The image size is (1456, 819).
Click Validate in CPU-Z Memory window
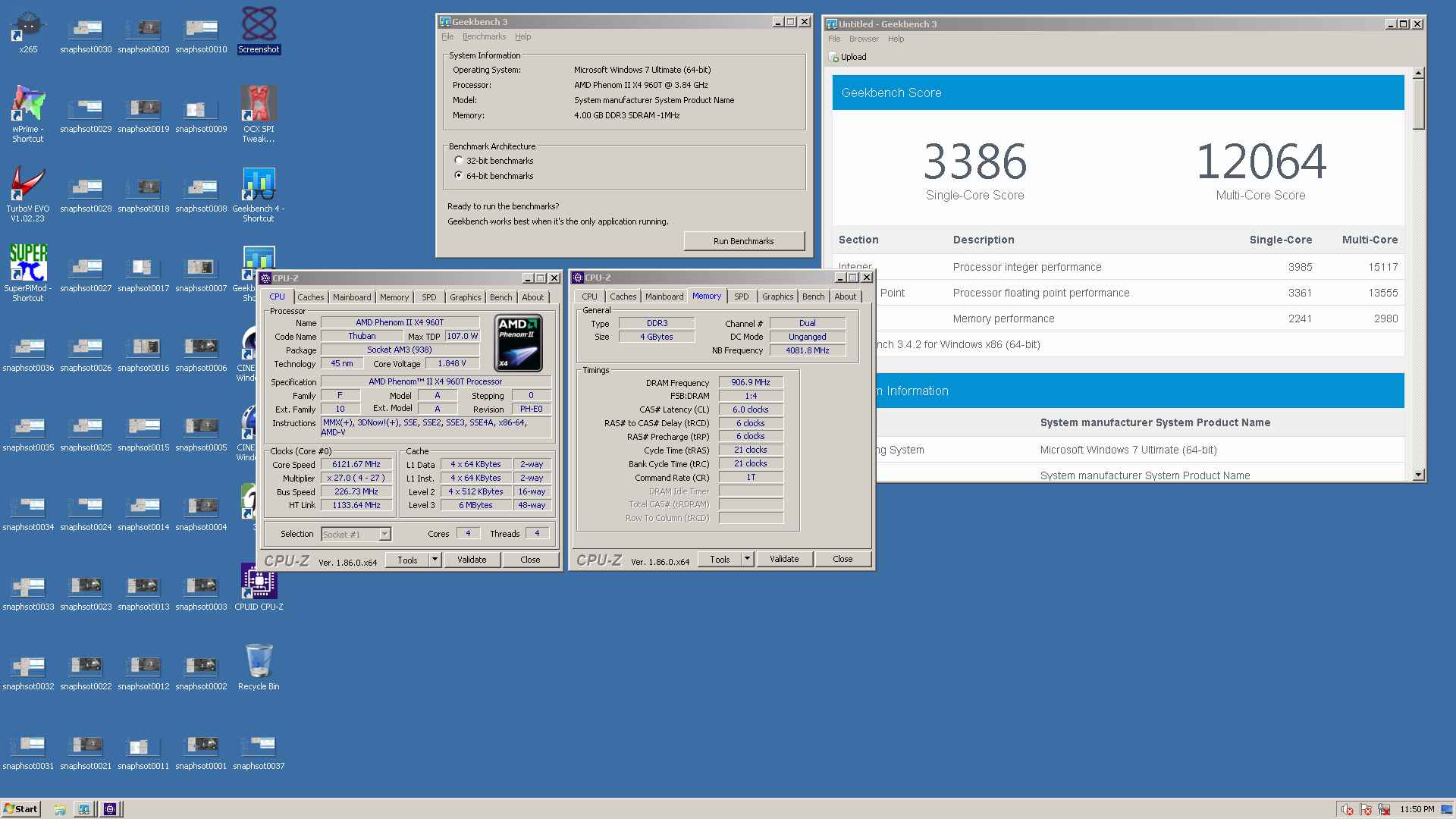tap(784, 559)
